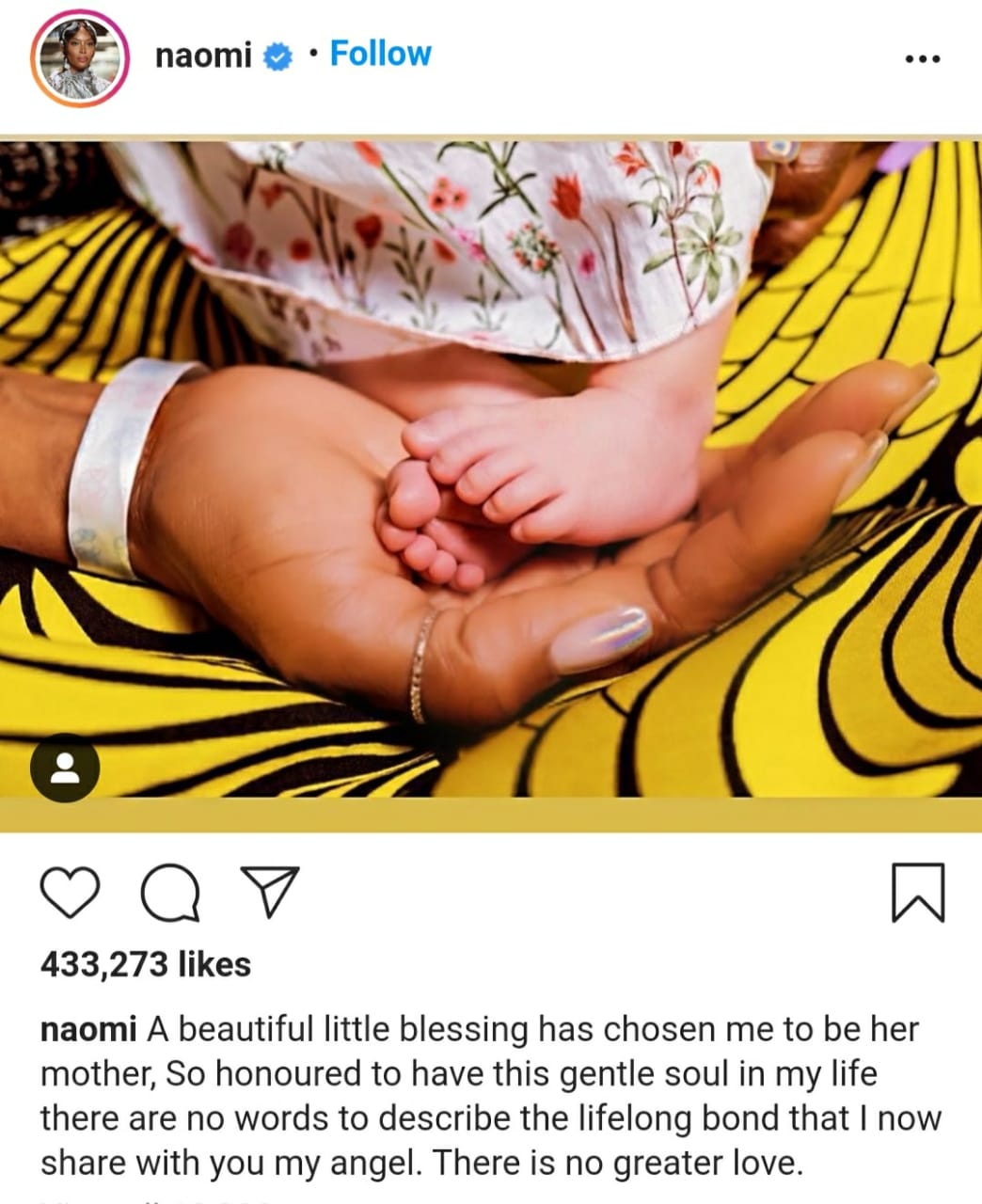Screen dimensions: 982x1204
Task: Open comments via the speech bubble icon
Action: pos(170,893)
